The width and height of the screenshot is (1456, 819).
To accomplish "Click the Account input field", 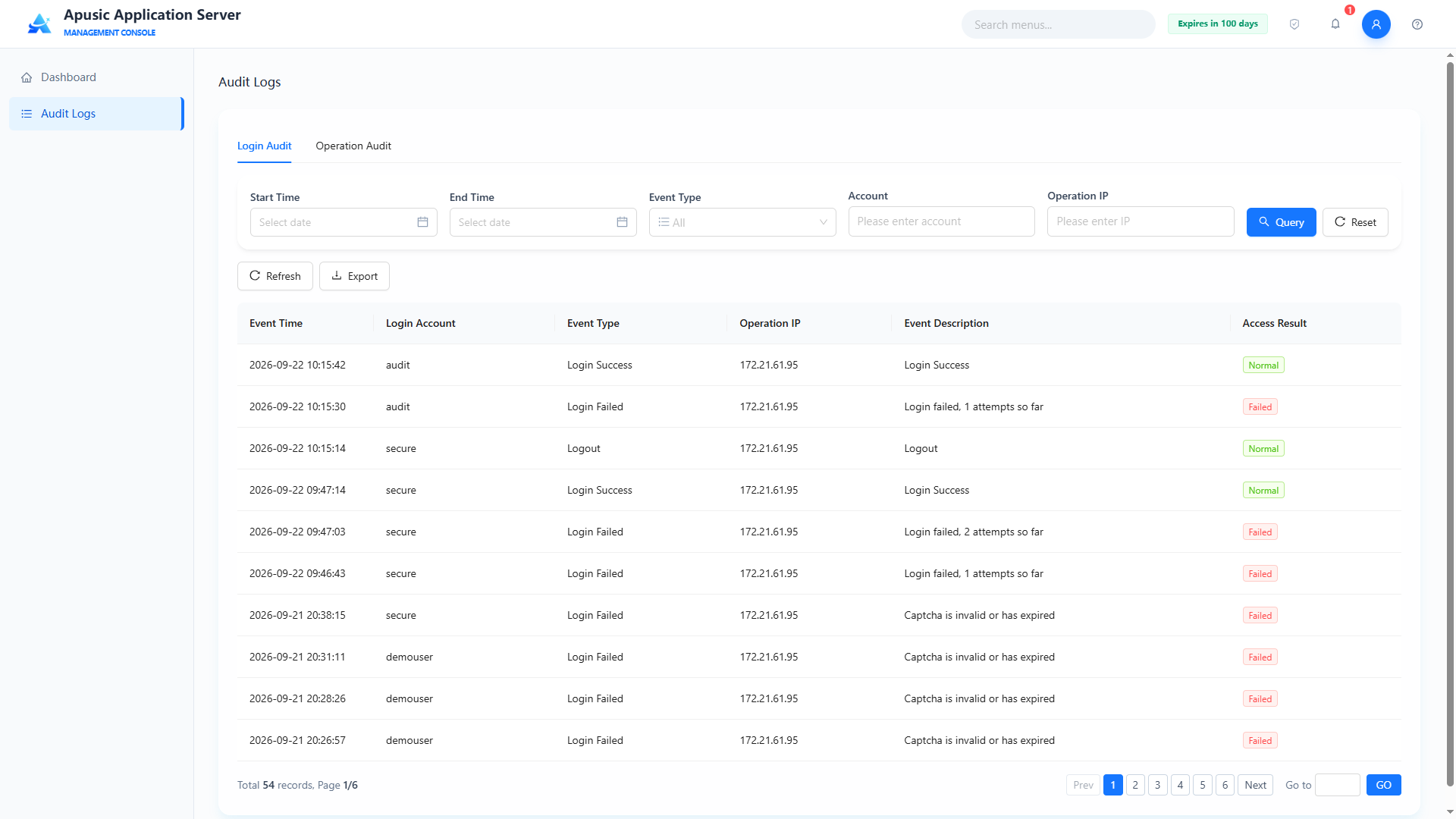I will [941, 221].
